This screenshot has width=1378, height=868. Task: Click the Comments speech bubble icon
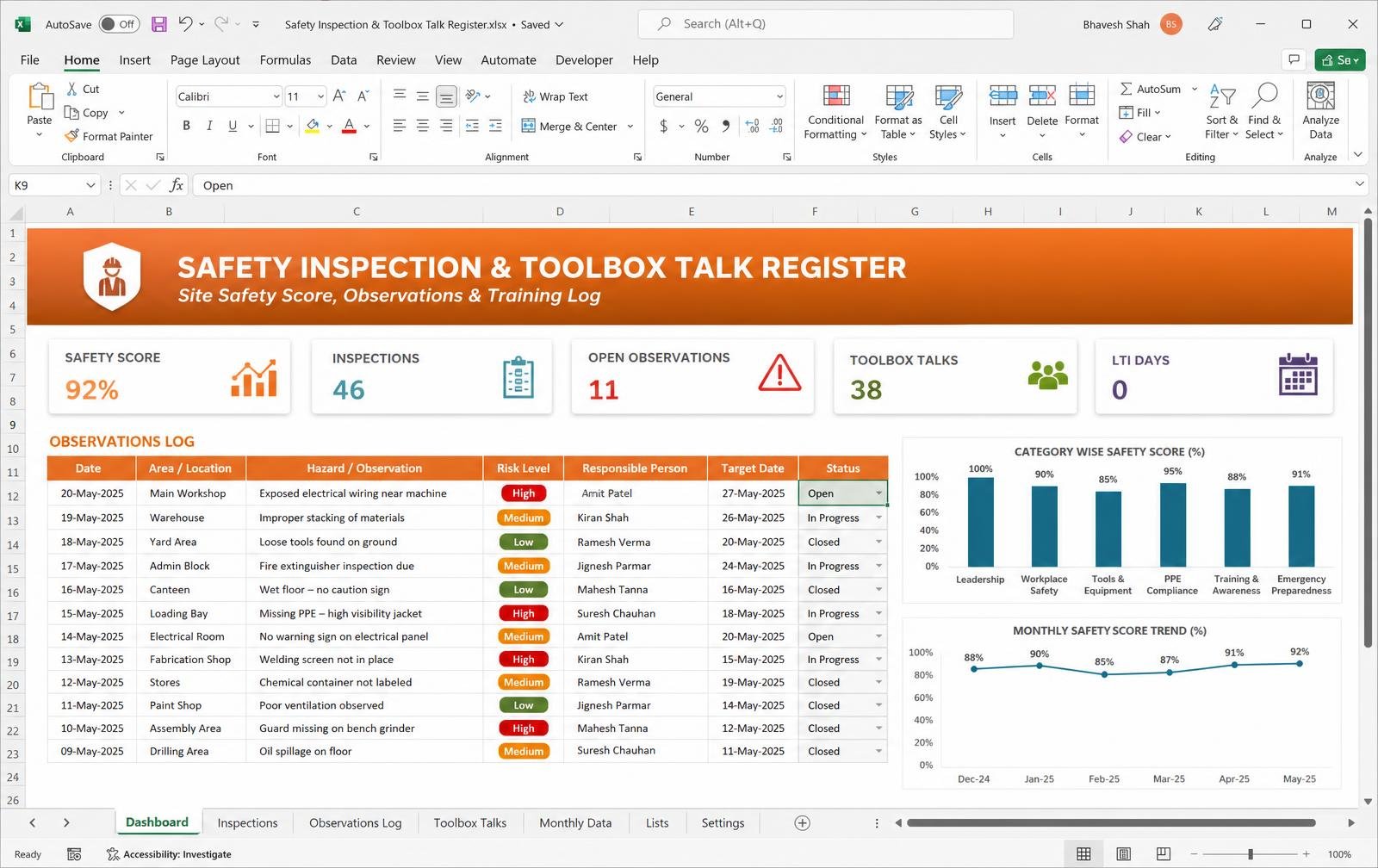click(x=1293, y=59)
